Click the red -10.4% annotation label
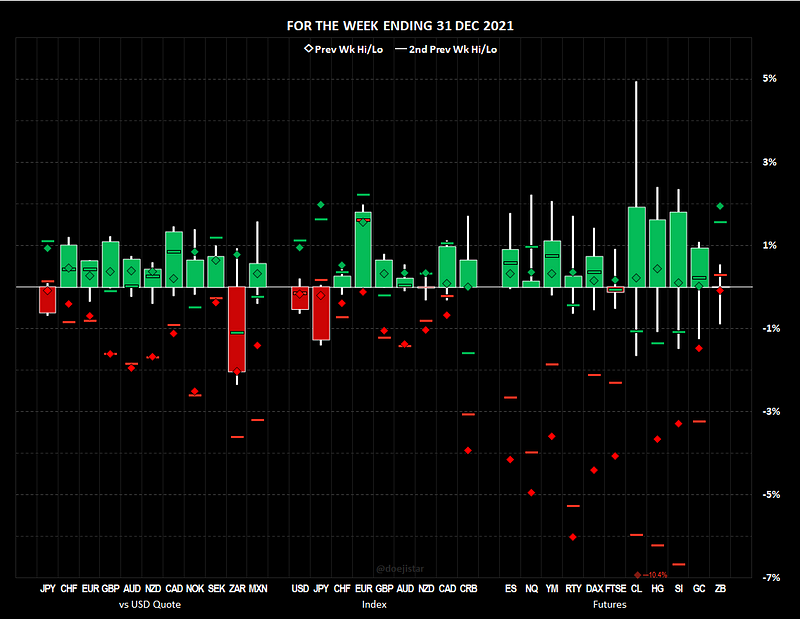This screenshot has width=800, height=619. 654,574
